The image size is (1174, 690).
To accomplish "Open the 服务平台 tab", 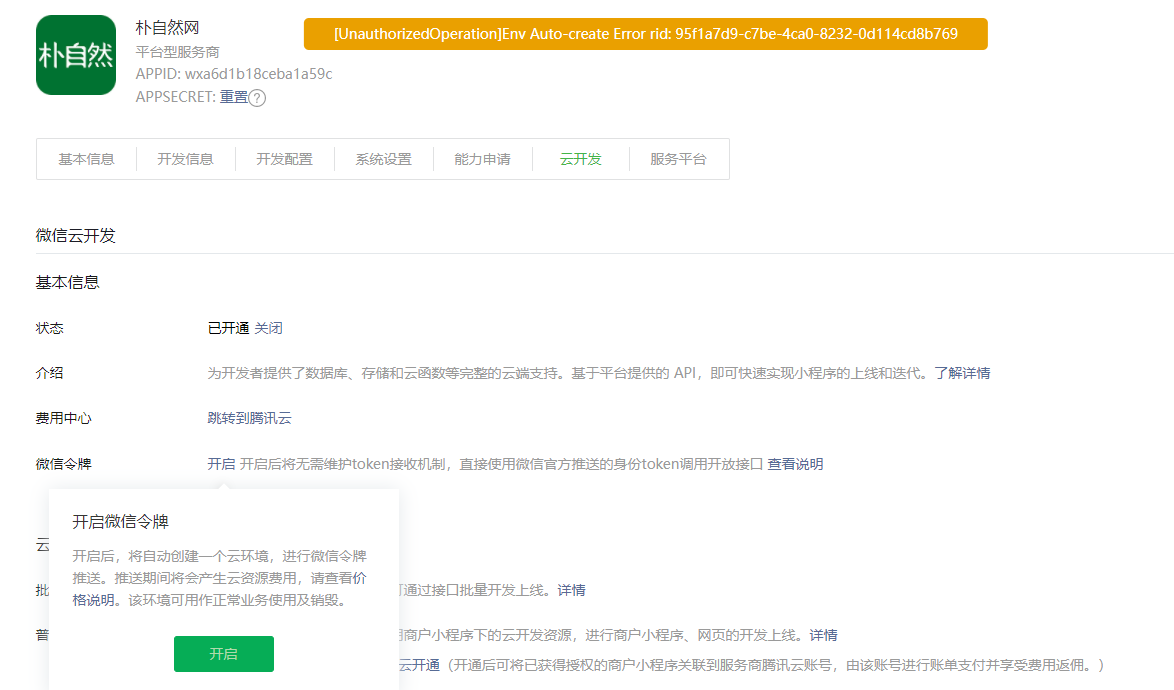I will (678, 159).
